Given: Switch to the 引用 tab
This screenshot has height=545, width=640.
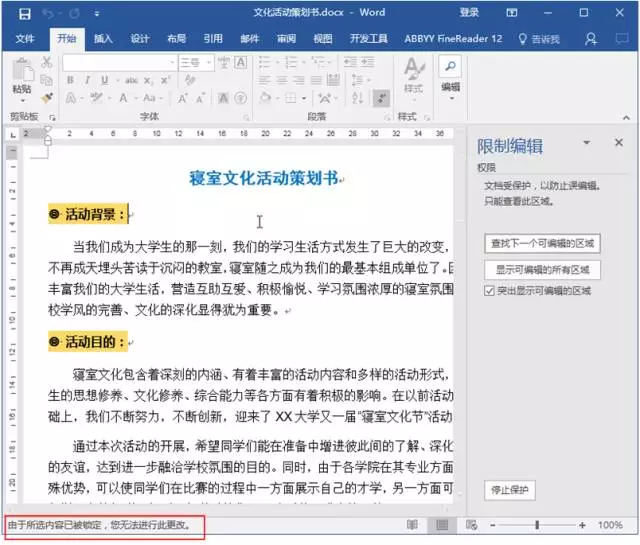Looking at the screenshot, I should pyautogui.click(x=213, y=39).
